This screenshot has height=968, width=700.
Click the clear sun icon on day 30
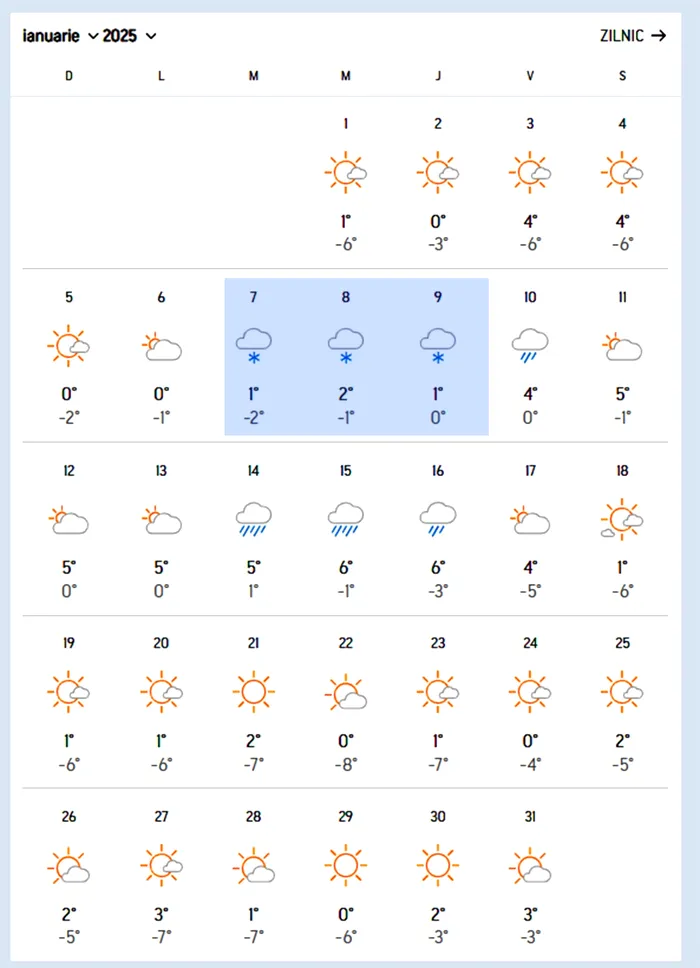tap(438, 866)
